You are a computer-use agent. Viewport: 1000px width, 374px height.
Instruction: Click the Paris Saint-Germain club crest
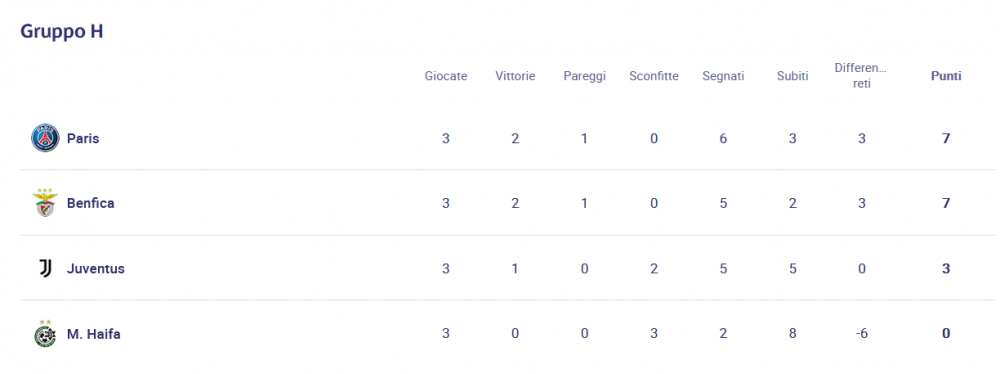pos(45,138)
